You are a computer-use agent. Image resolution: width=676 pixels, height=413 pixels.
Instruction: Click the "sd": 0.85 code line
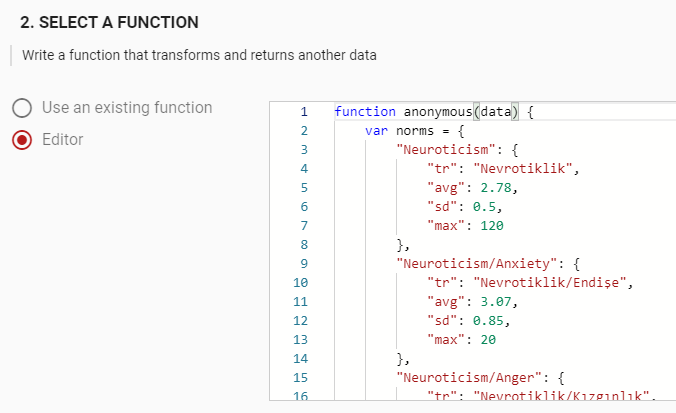(x=468, y=321)
